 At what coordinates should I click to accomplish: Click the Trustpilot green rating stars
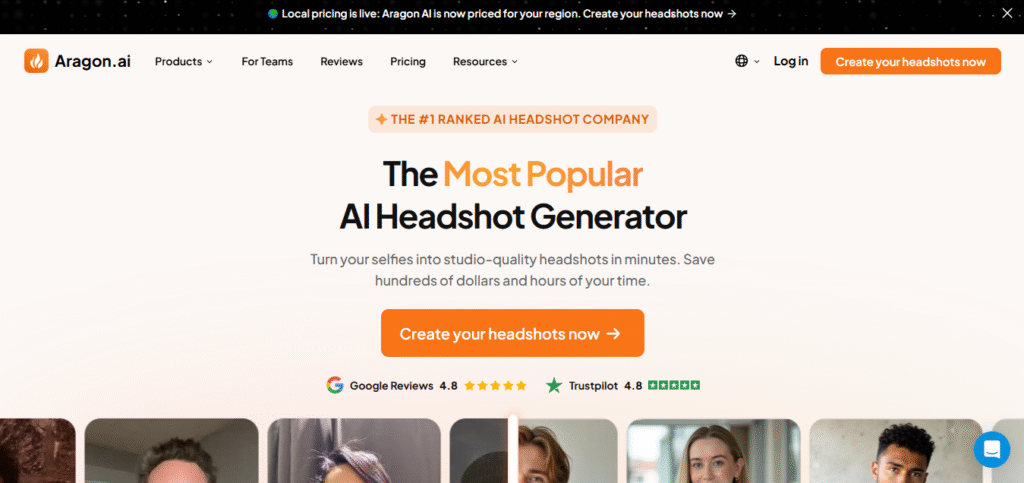[x=674, y=386]
